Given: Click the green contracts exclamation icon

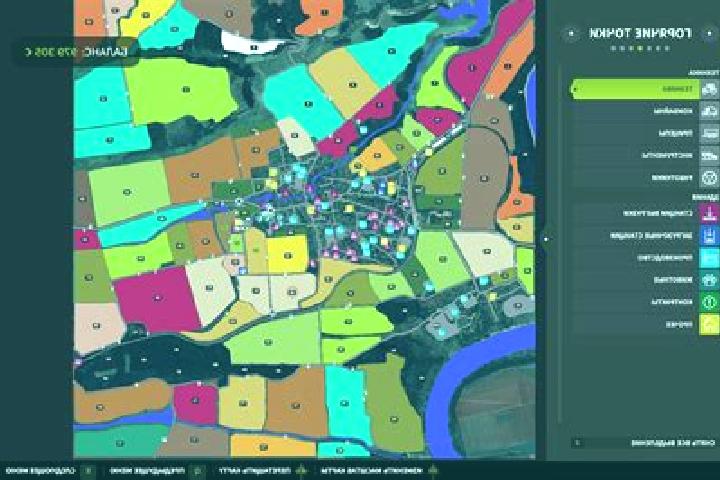Looking at the screenshot, I should click(710, 302).
